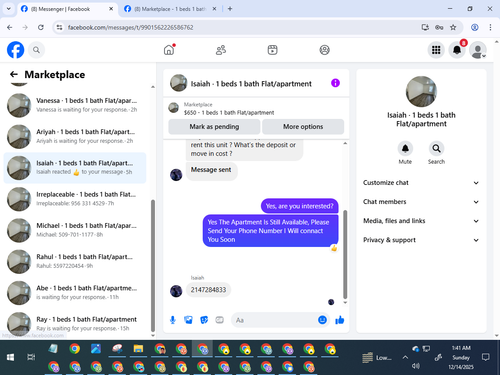Click the phone number message 2147284833

tap(208, 290)
